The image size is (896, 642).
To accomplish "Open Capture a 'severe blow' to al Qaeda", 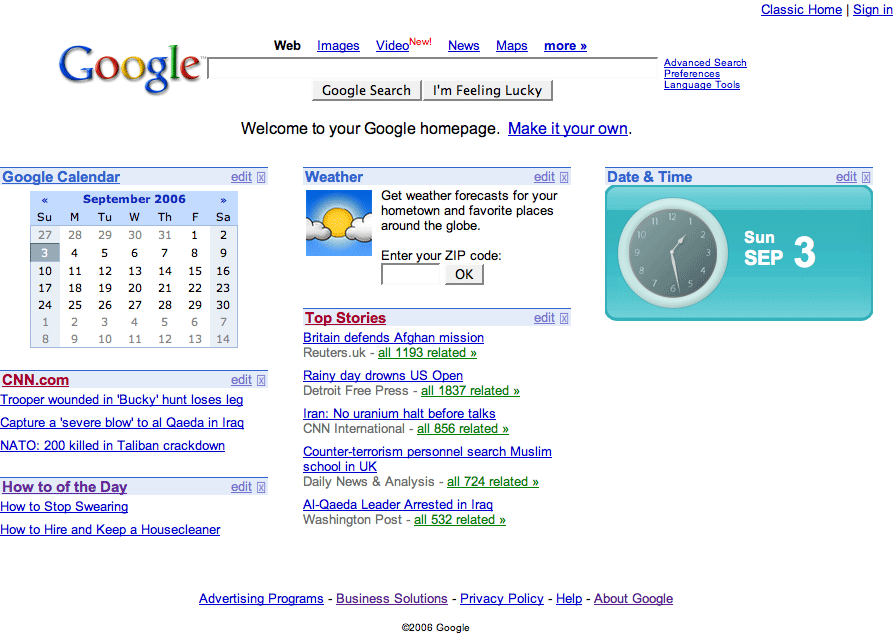I will [122, 423].
